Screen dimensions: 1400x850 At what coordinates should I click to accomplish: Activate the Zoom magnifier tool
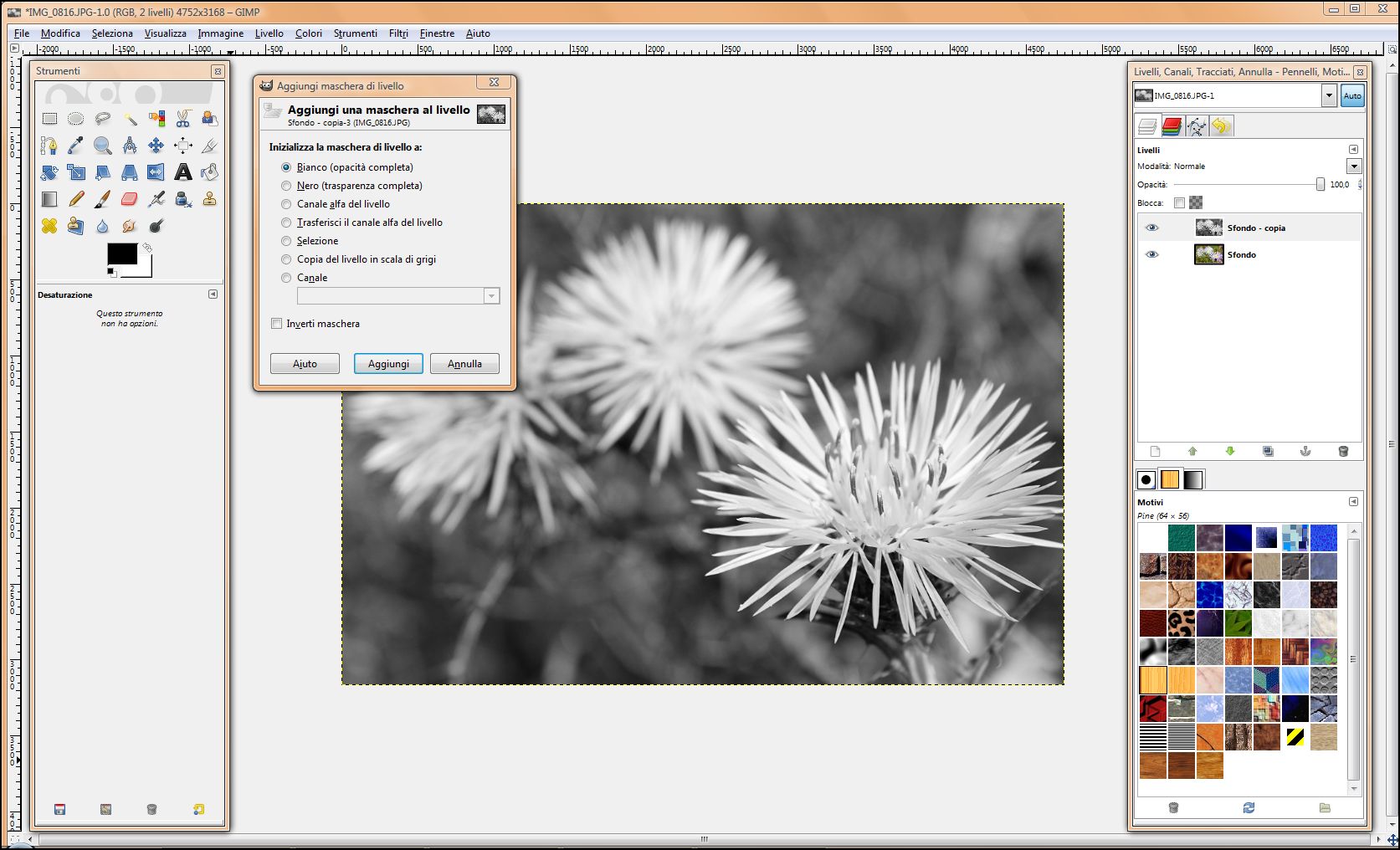pyautogui.click(x=102, y=146)
